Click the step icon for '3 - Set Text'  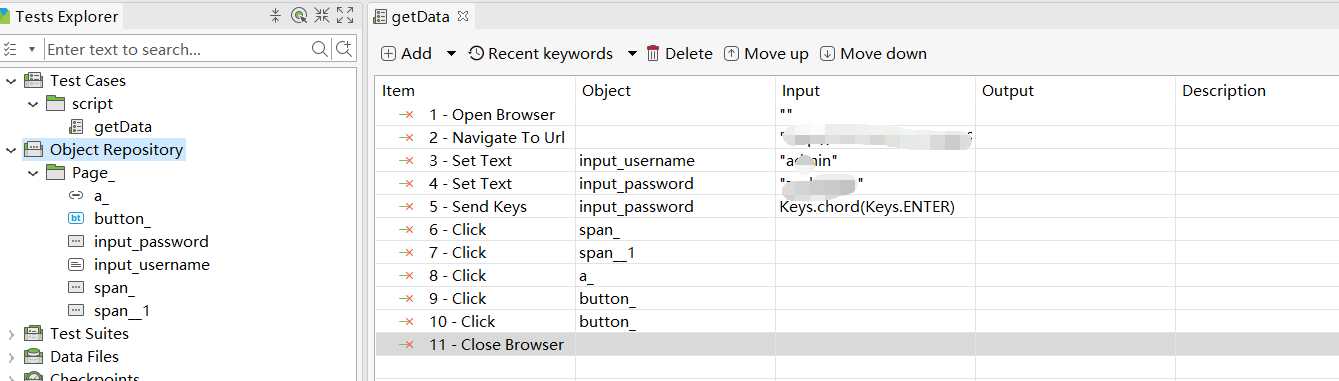click(407, 160)
